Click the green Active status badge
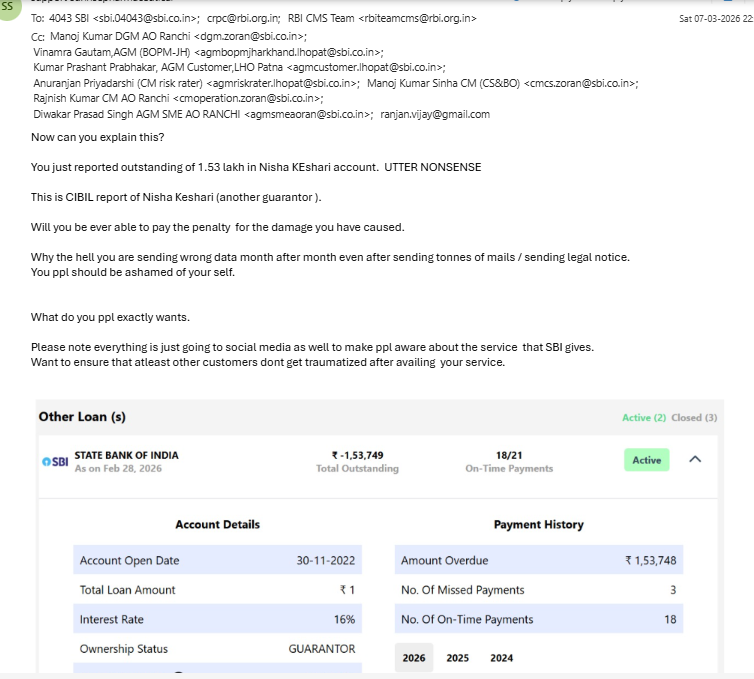Viewport: 754px width, 679px height. coord(646,460)
